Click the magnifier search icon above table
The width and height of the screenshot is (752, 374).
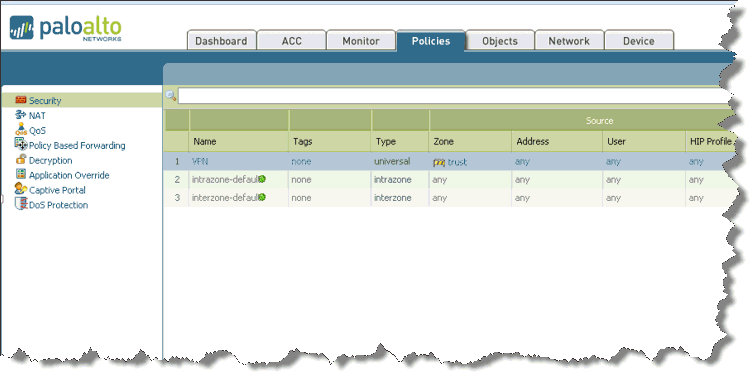pyautogui.click(x=171, y=95)
